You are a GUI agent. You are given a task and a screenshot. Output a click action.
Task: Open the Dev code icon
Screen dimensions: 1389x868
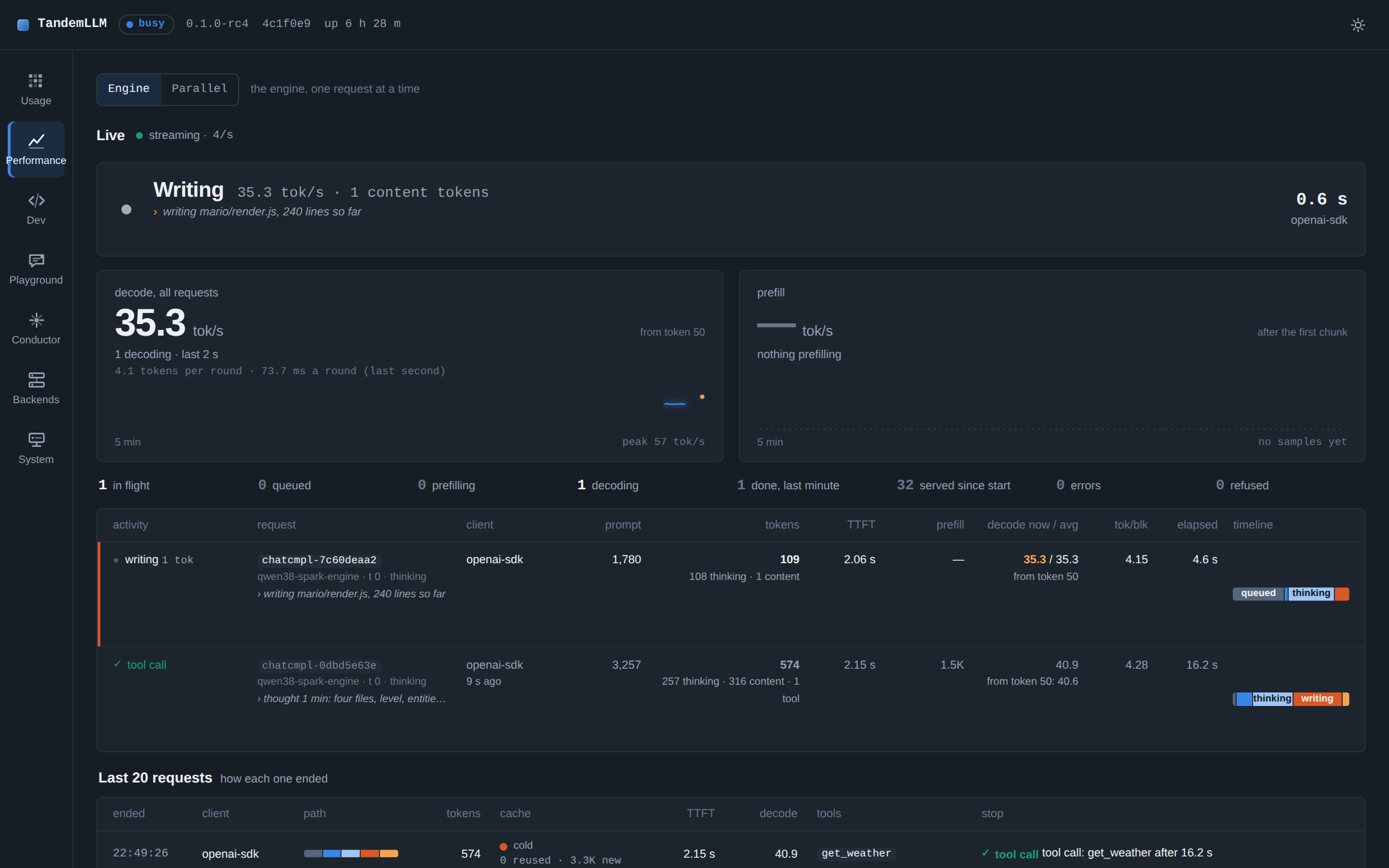click(36, 200)
